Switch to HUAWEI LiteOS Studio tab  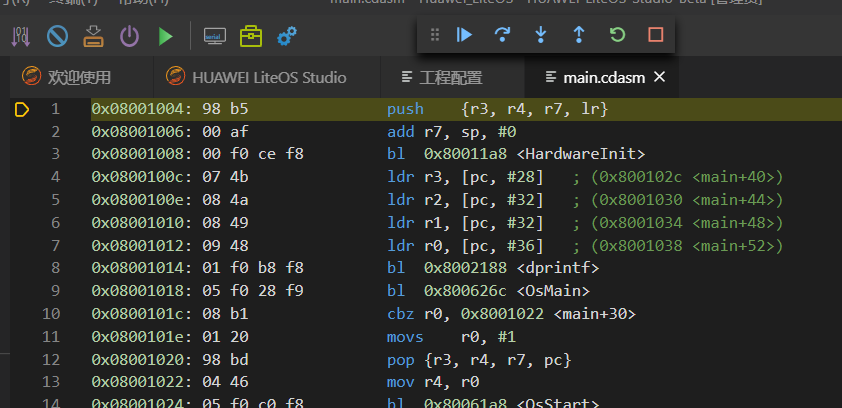click(267, 77)
